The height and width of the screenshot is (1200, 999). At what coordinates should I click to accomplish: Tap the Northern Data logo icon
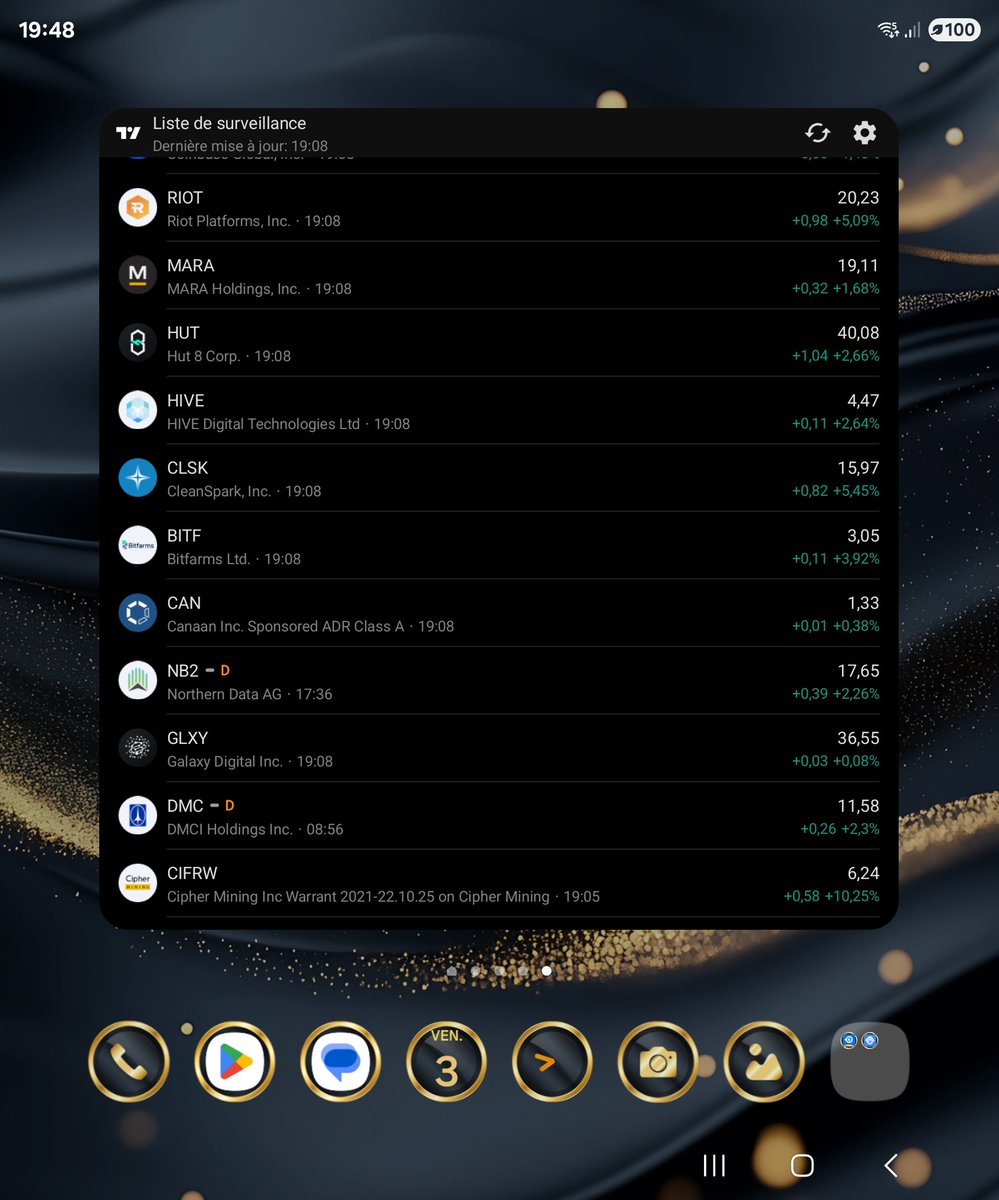coord(138,680)
